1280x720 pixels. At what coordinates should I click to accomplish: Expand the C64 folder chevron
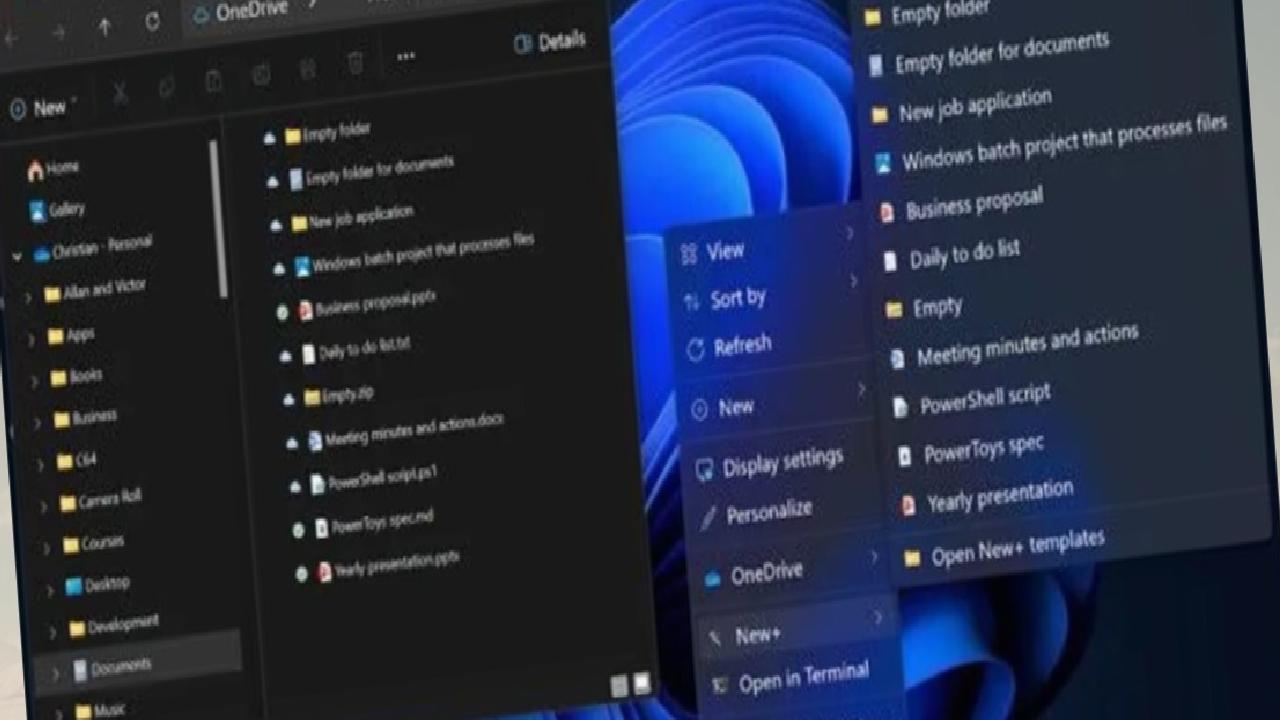[40, 465]
